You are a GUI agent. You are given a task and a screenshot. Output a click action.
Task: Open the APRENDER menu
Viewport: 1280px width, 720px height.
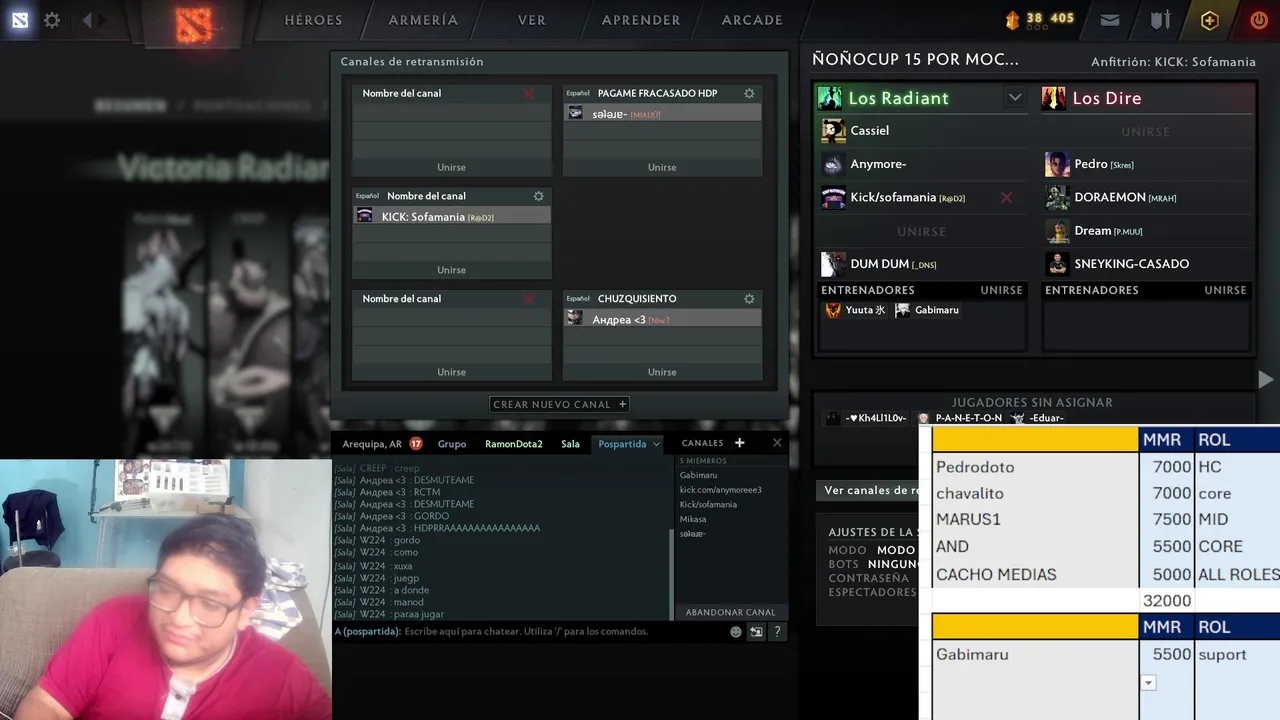click(641, 20)
